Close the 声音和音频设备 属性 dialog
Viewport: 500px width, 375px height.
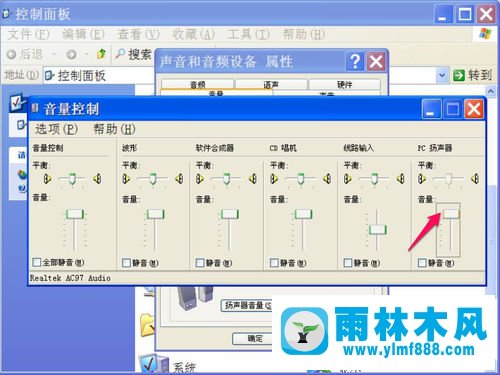pos(376,61)
